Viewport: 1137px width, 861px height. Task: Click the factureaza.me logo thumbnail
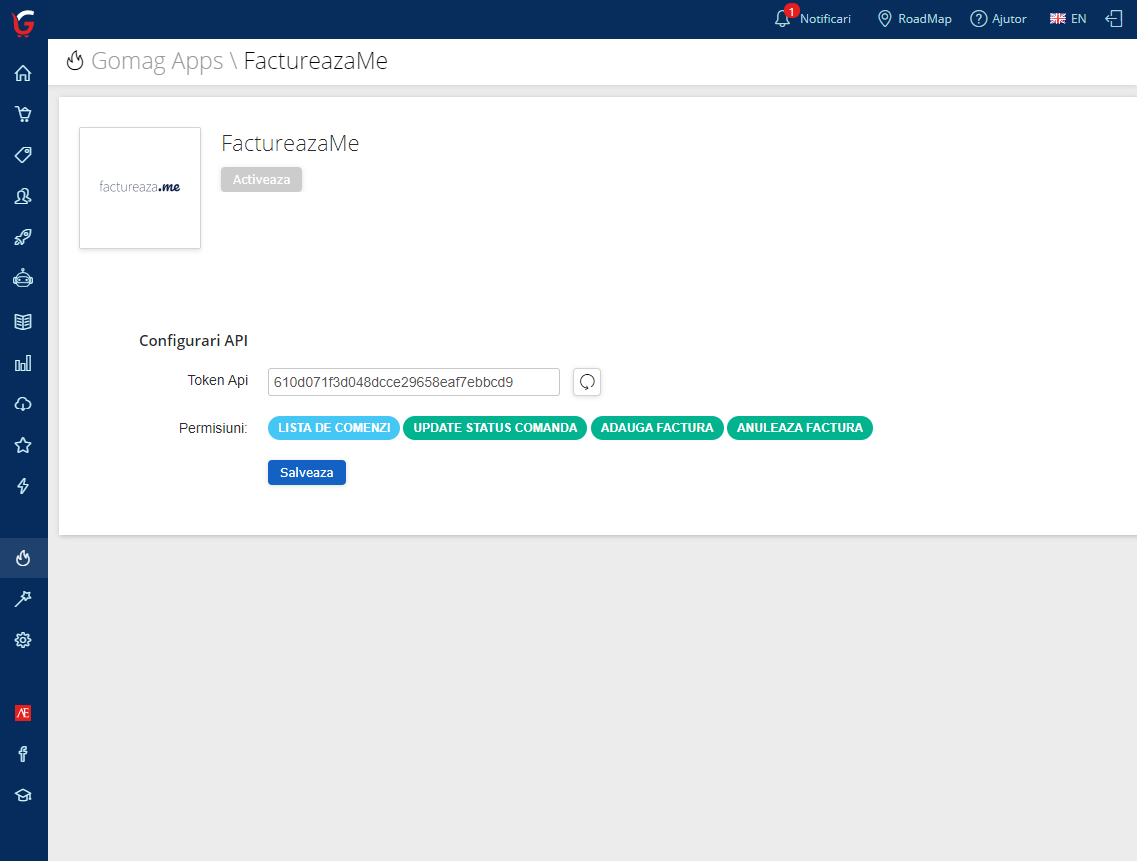pyautogui.click(x=140, y=188)
